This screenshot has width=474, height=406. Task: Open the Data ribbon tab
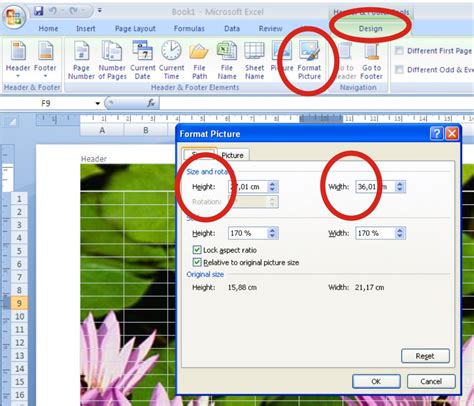point(232,29)
